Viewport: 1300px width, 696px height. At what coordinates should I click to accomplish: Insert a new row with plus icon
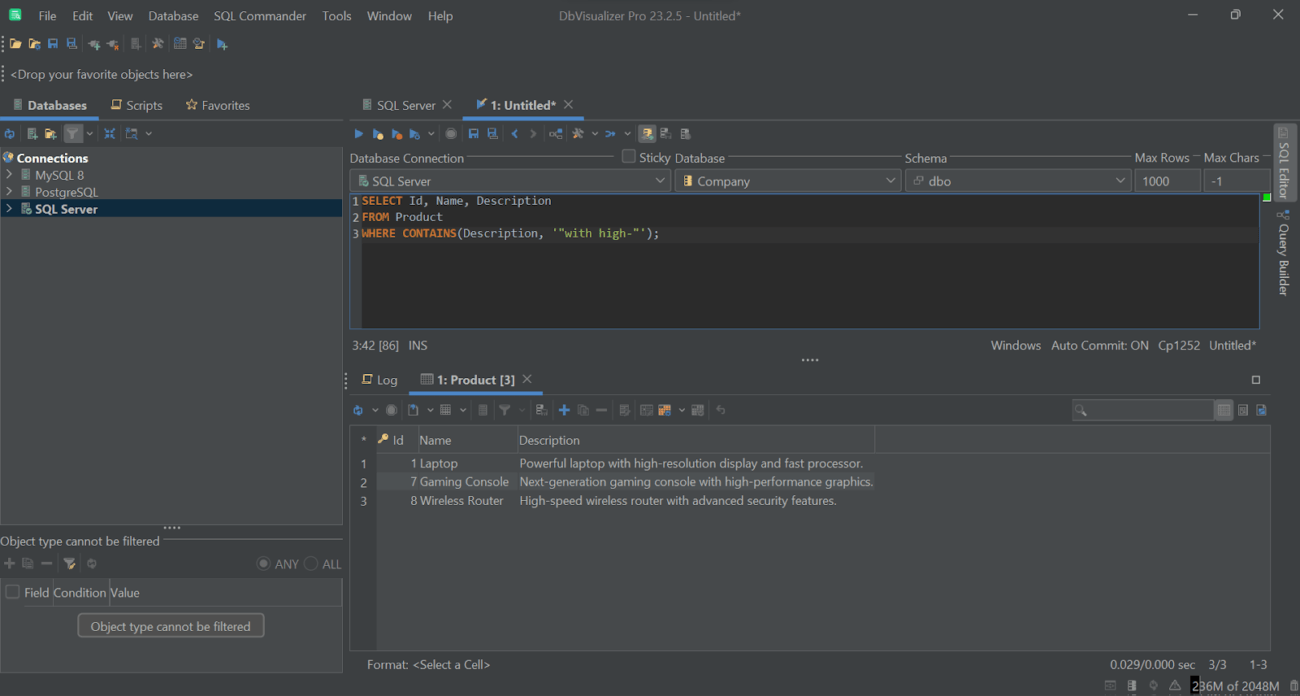point(562,409)
